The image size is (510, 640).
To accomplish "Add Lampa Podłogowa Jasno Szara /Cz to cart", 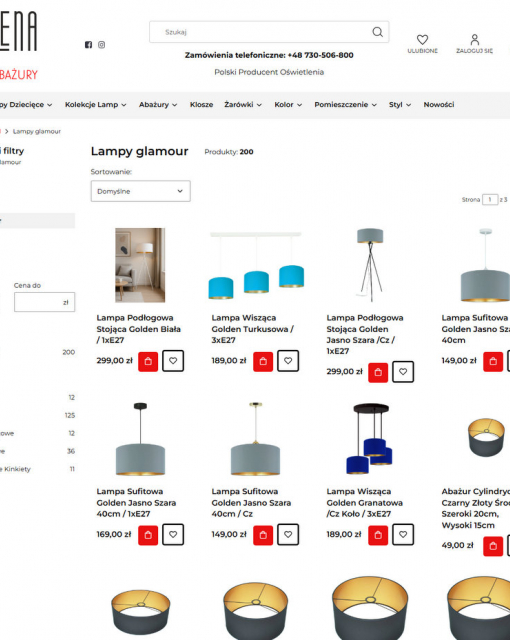I will (378, 372).
